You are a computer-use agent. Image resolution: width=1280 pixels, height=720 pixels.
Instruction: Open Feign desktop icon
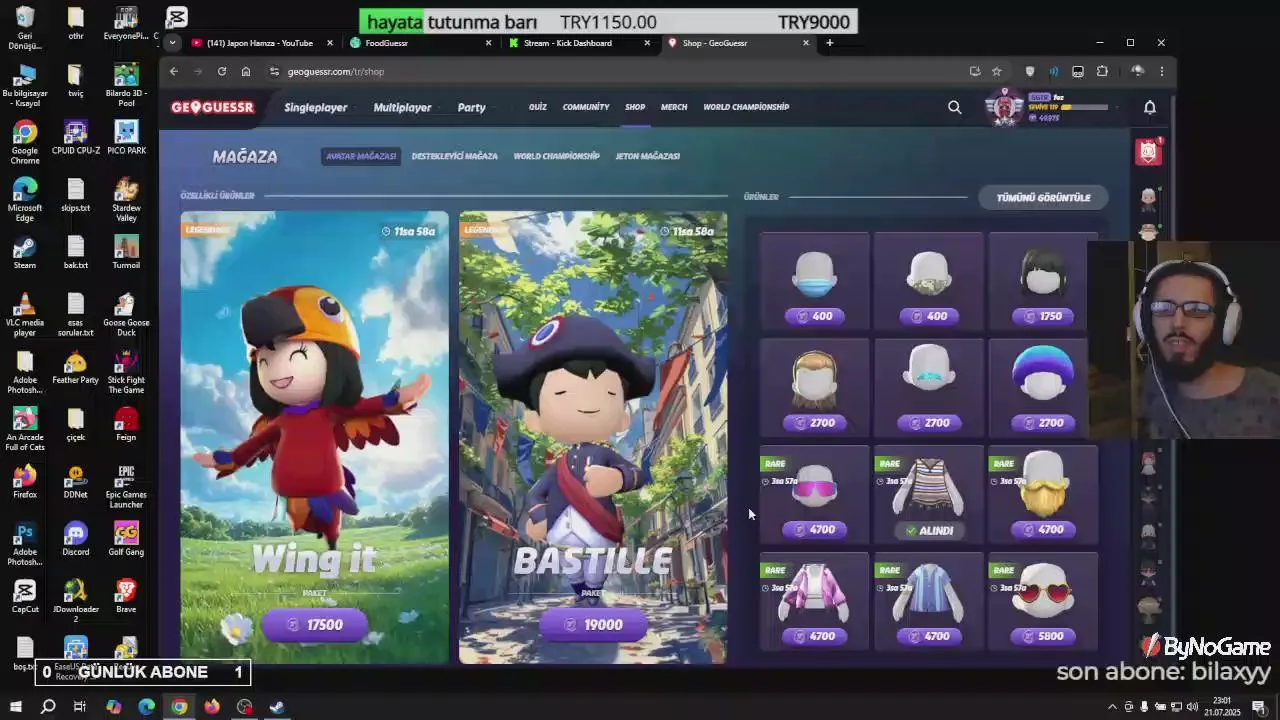pos(126,424)
